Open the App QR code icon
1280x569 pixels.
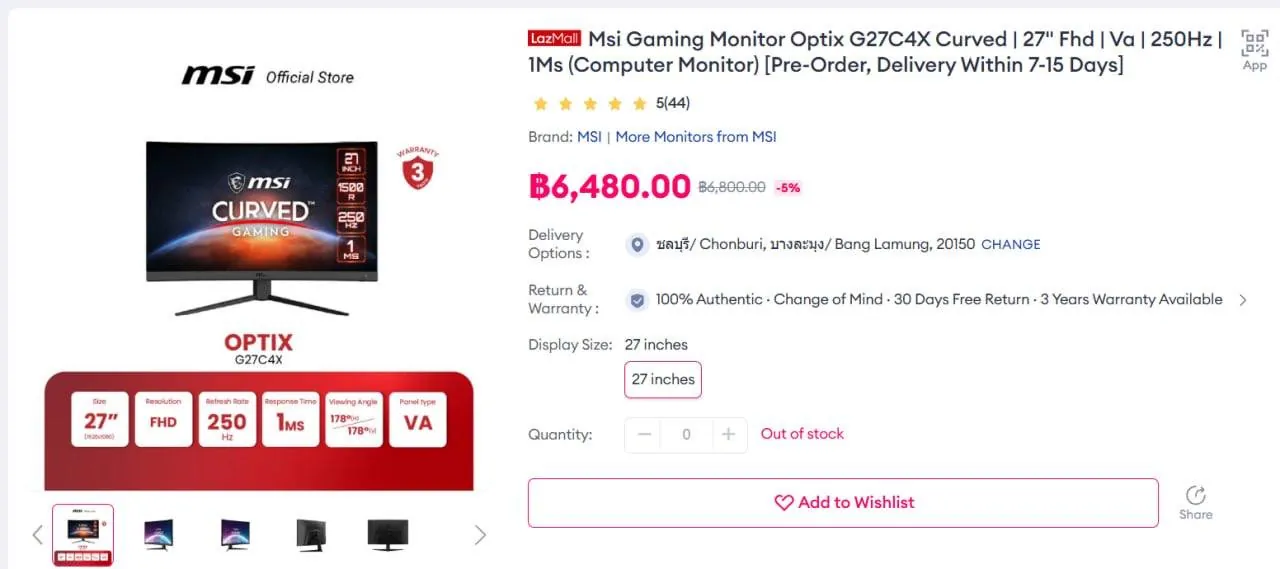(x=1254, y=43)
